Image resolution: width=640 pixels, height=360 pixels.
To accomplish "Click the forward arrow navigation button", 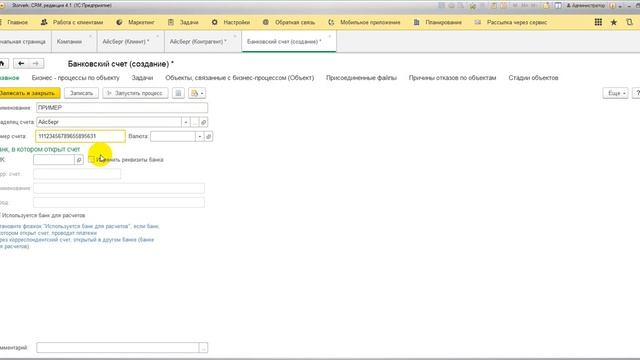I will [x=36, y=64].
